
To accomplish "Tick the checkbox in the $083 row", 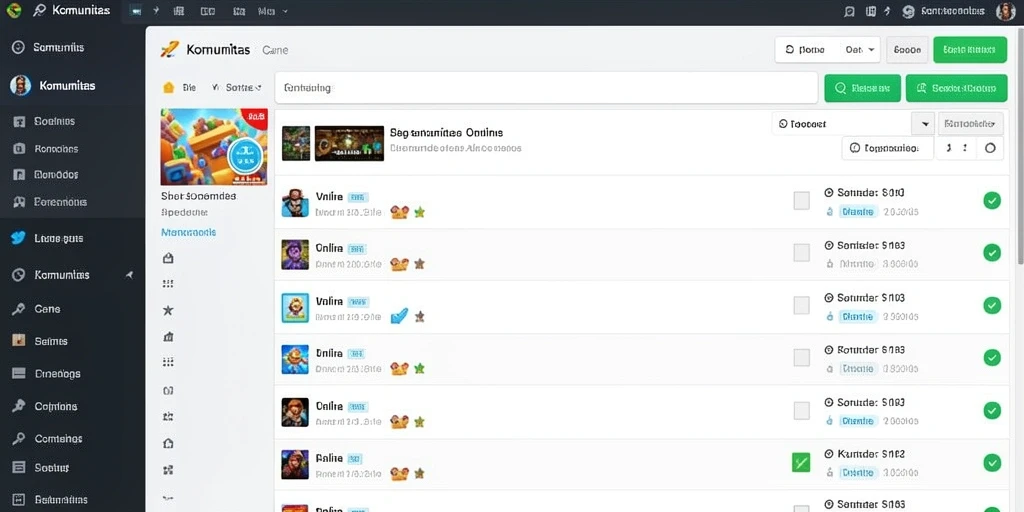I will coord(801,410).
